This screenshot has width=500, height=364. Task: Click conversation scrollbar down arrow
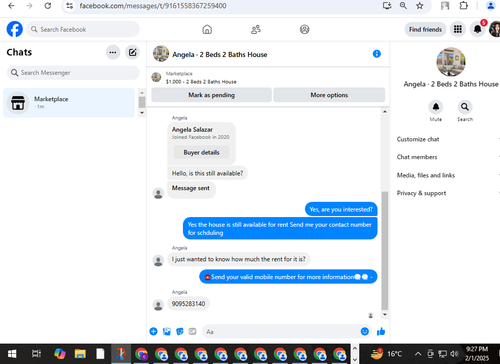pyautogui.click(x=385, y=314)
